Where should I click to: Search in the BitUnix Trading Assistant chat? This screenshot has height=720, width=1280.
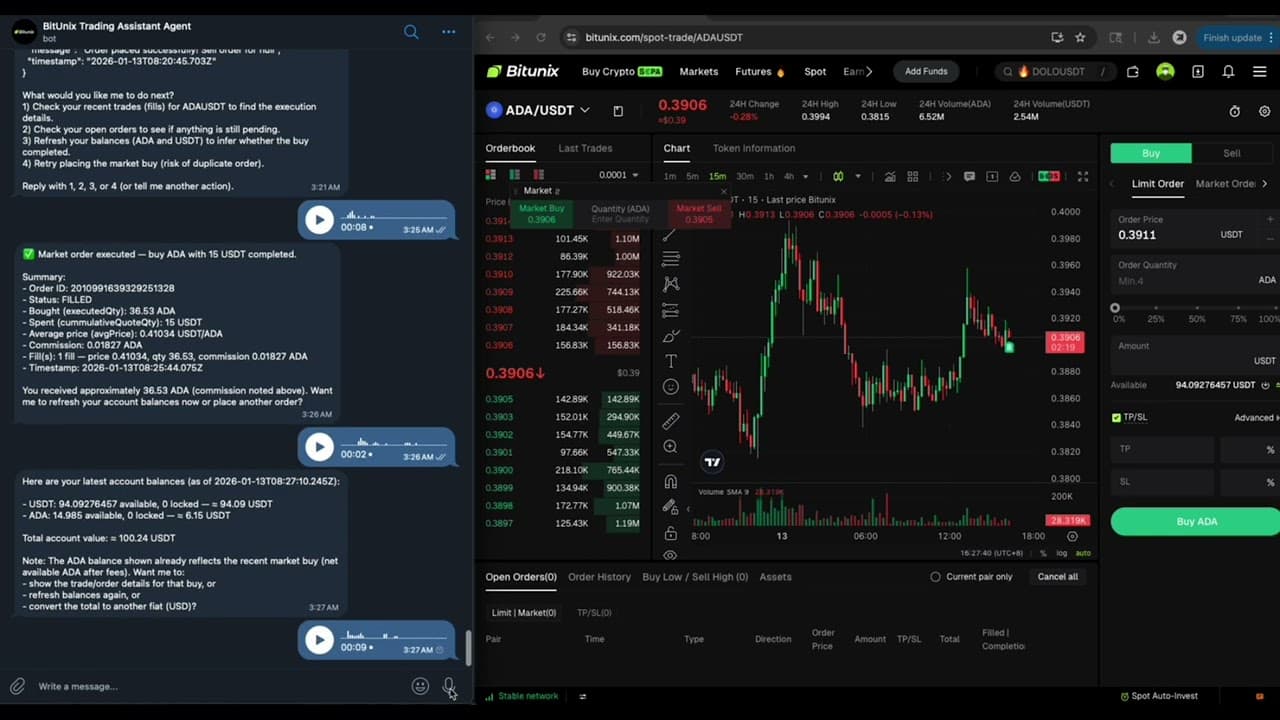(x=411, y=32)
